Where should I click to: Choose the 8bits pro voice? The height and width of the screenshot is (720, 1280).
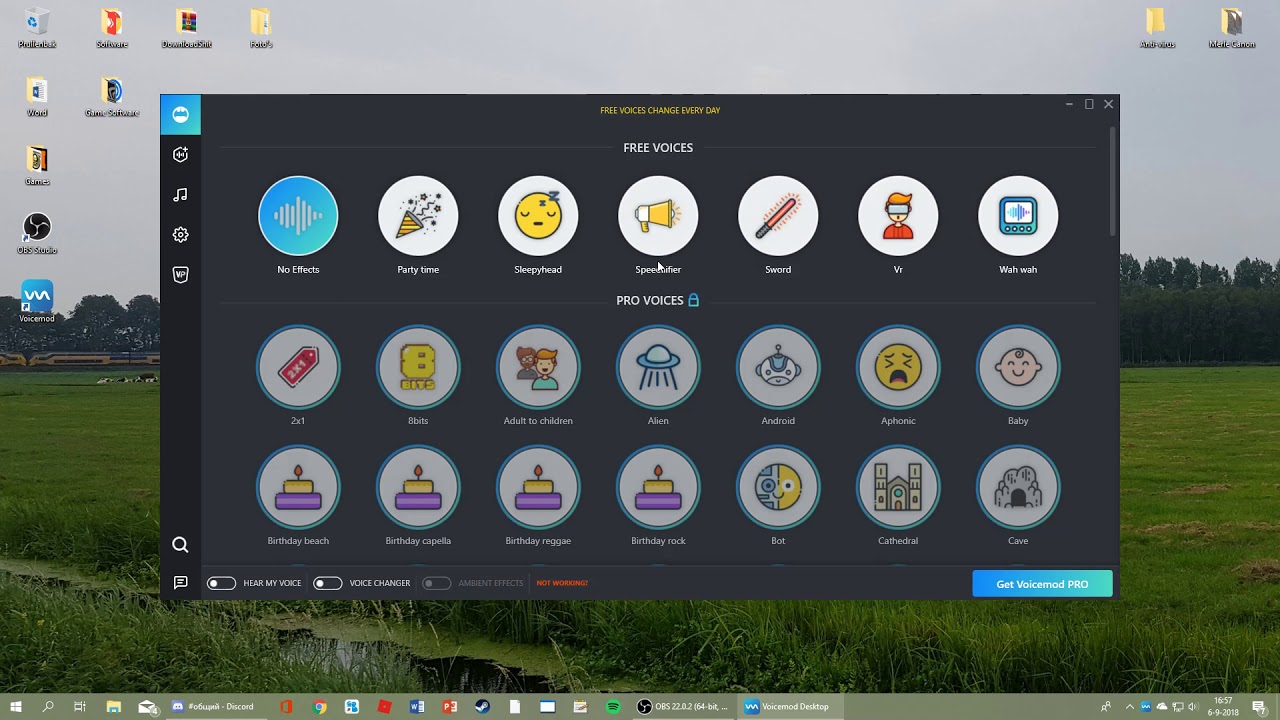(418, 367)
